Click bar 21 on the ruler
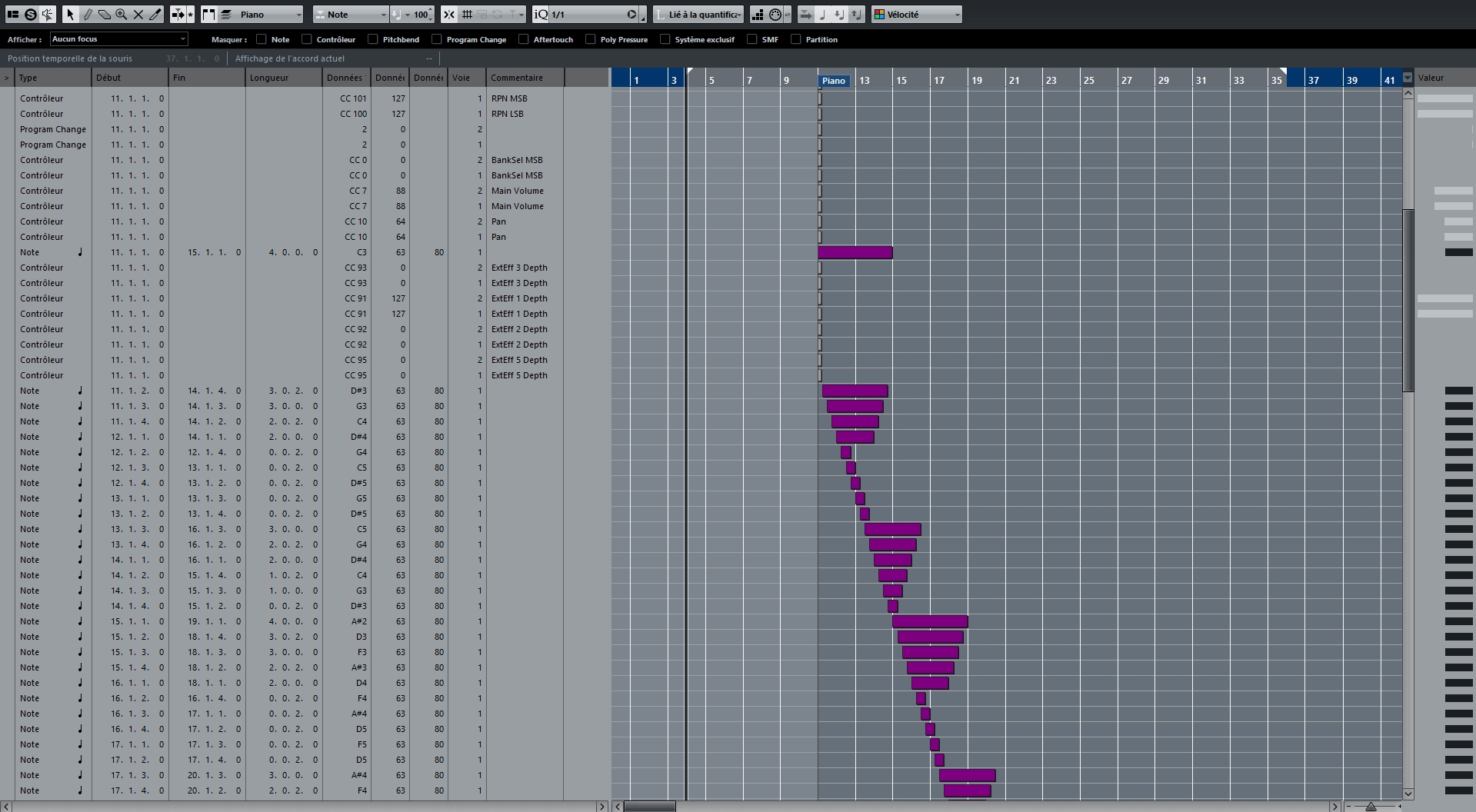1476x812 pixels. pyautogui.click(x=1015, y=80)
